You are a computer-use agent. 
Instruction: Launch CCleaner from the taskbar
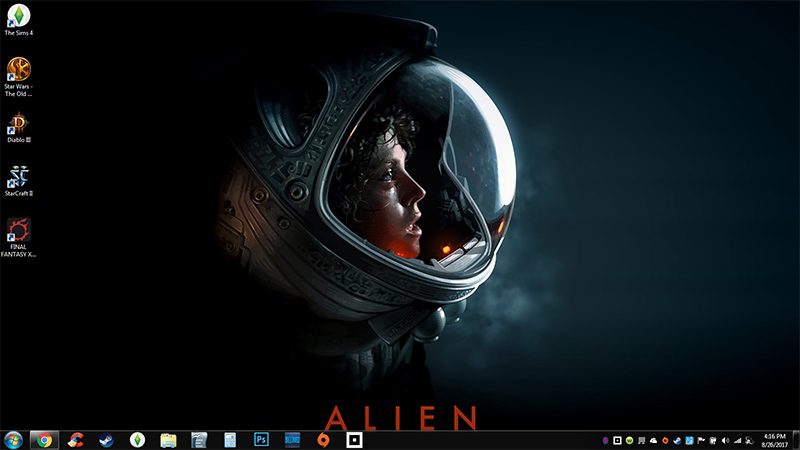coord(76,440)
